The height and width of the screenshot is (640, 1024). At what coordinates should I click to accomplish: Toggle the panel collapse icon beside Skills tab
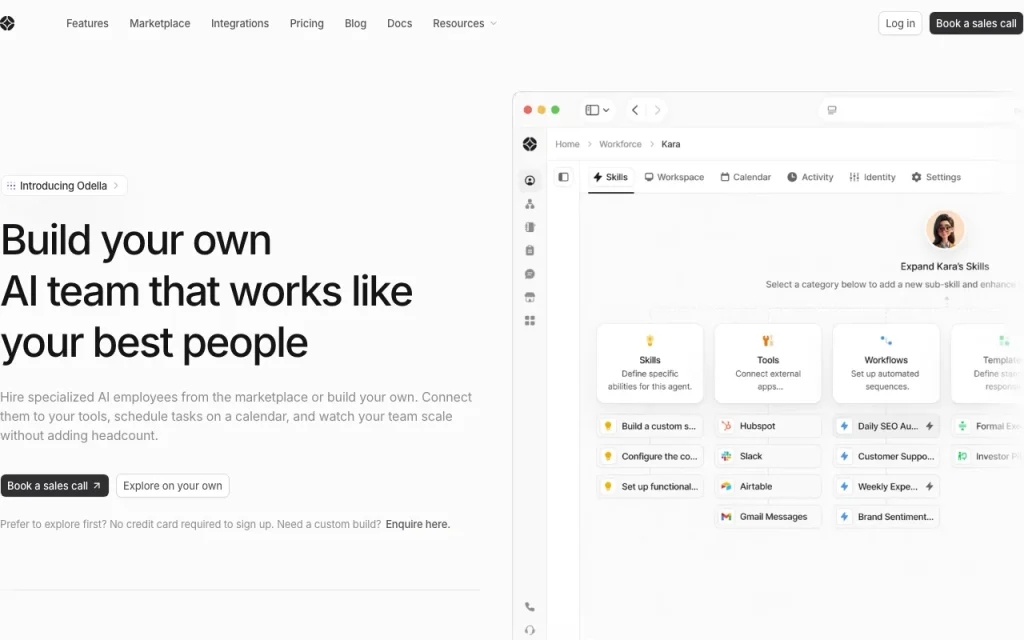[564, 177]
